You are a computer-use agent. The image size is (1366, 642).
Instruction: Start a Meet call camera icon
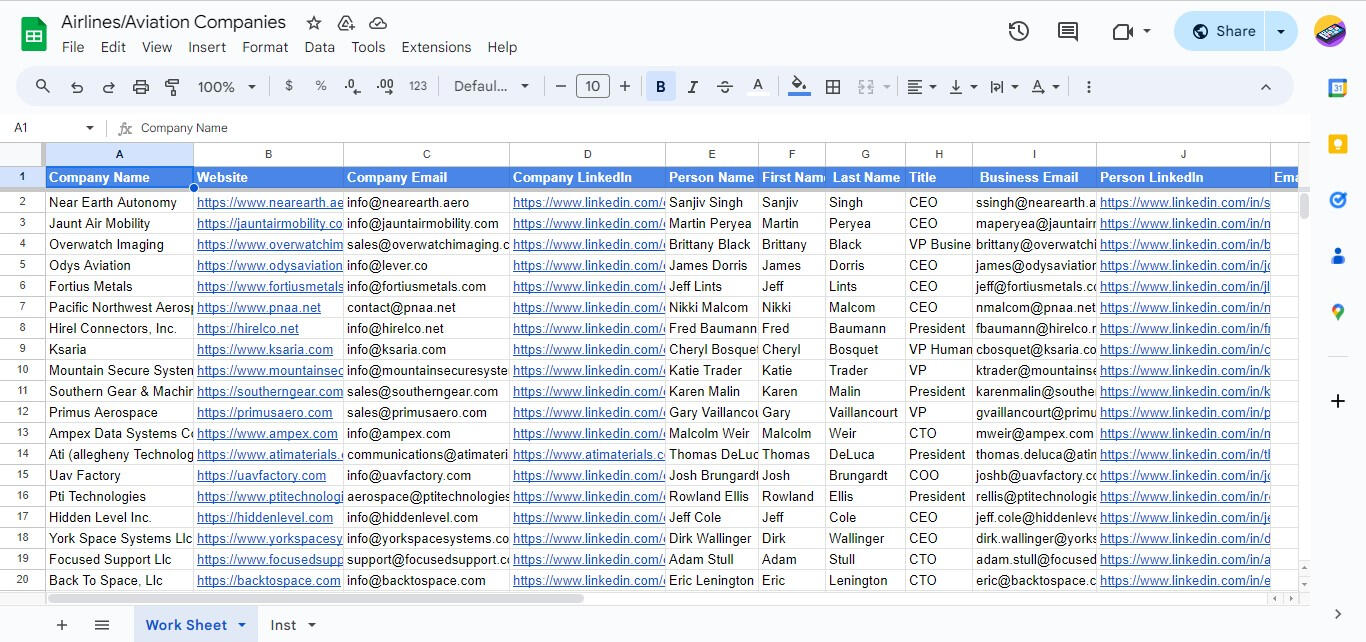1122,31
